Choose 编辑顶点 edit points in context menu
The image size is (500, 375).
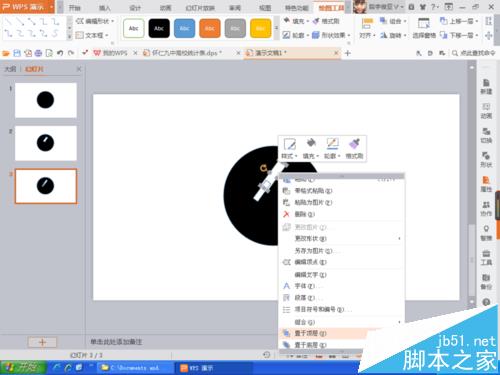click(305, 262)
